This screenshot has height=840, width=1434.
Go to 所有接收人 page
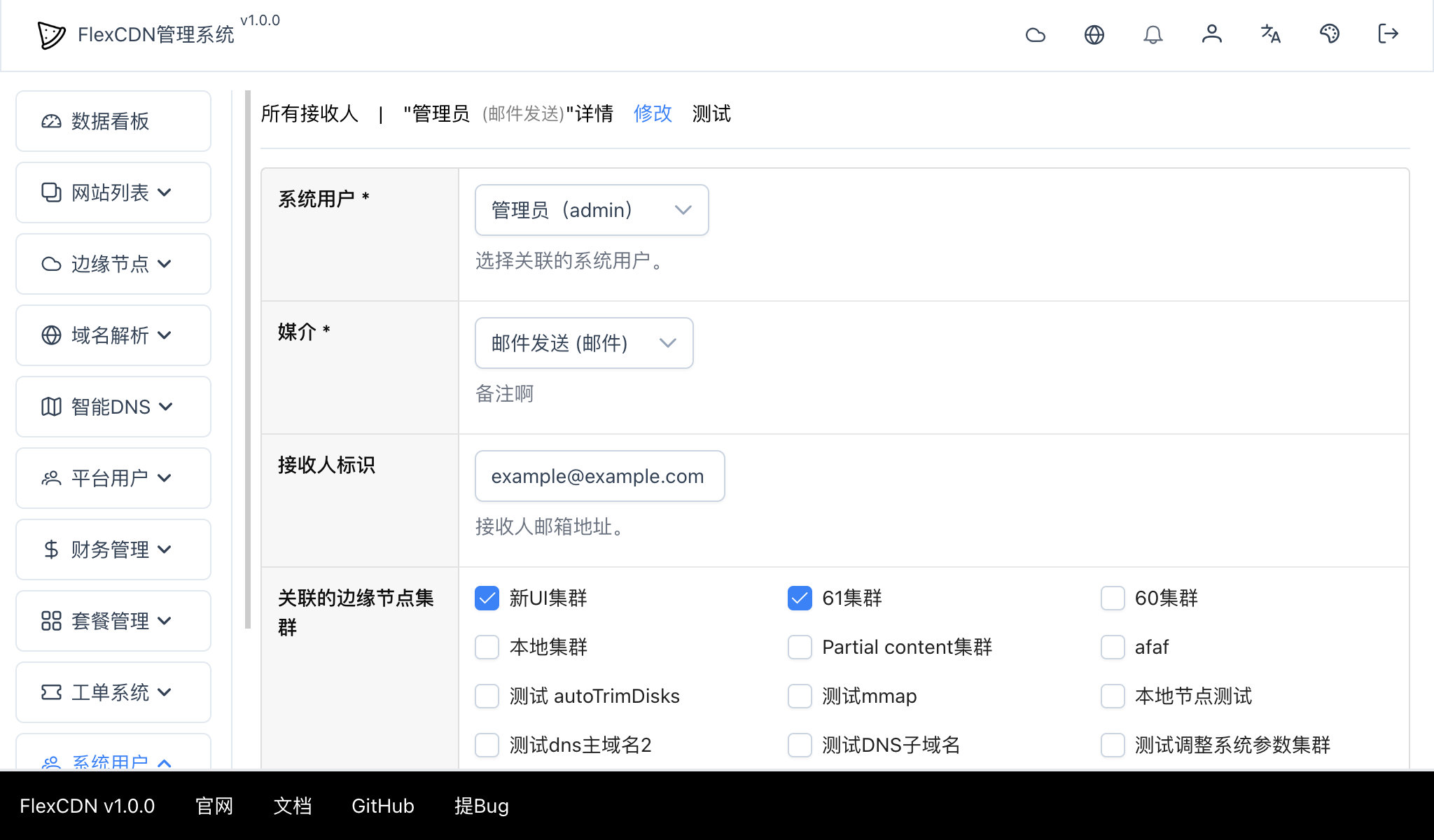coord(310,113)
